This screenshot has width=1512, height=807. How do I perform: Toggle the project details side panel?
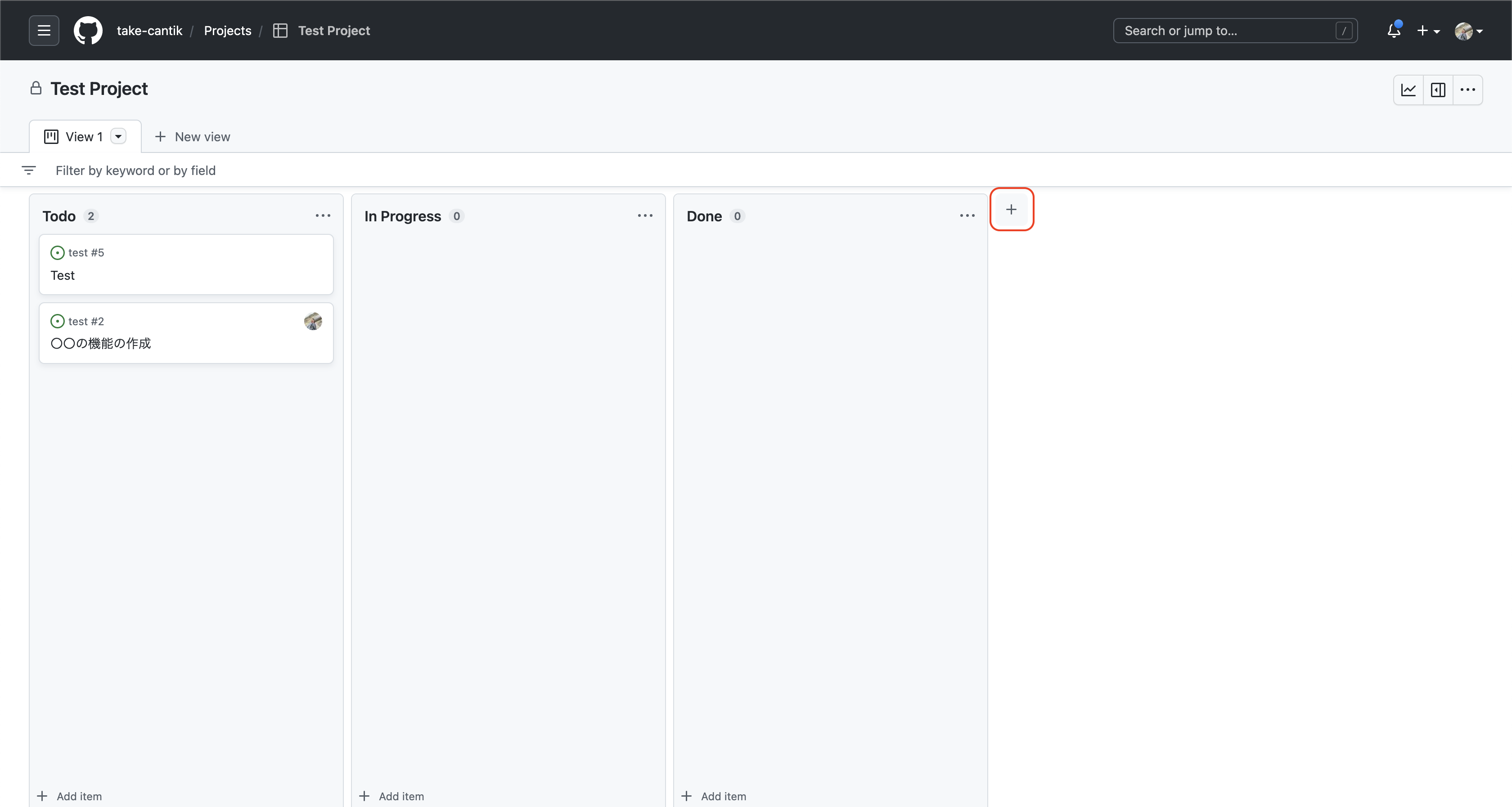pyautogui.click(x=1438, y=90)
